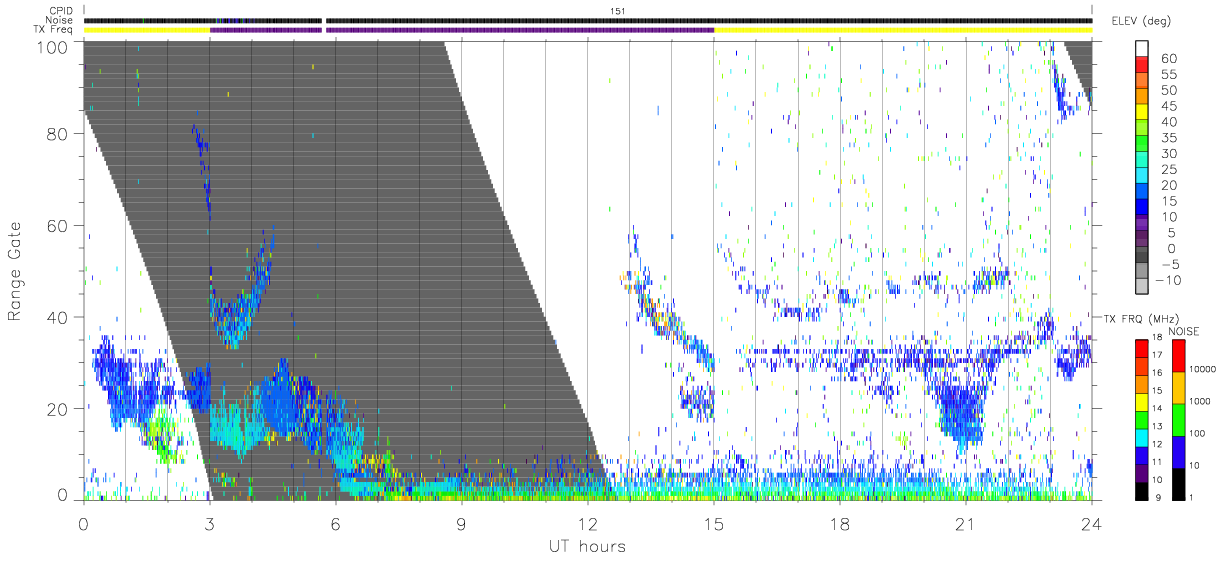Viewport: 1228px width, 567px height.
Task: Click the 30 label on the ELEV scale
Action: coord(1171,153)
